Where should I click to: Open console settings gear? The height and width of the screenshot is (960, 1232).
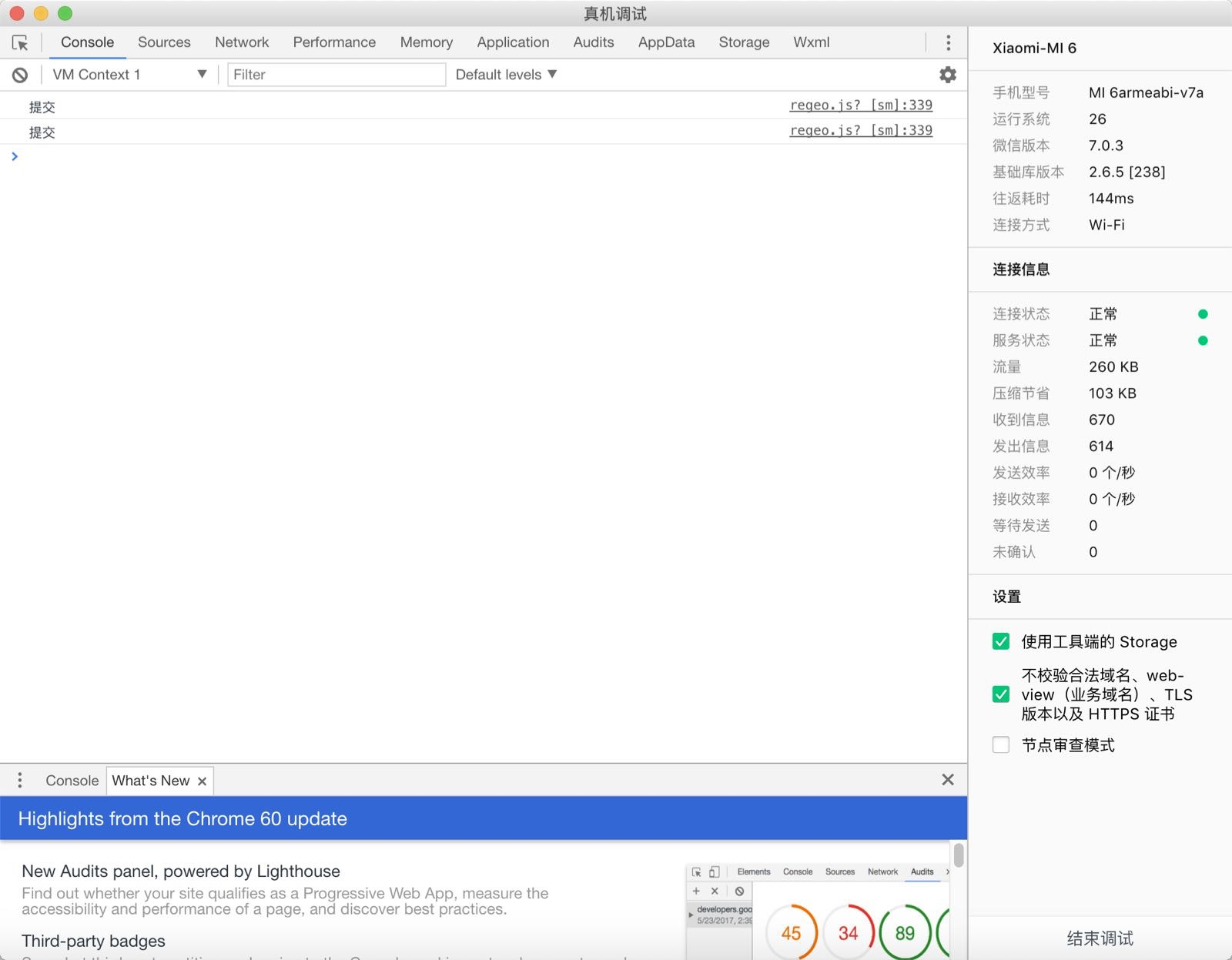(x=948, y=75)
